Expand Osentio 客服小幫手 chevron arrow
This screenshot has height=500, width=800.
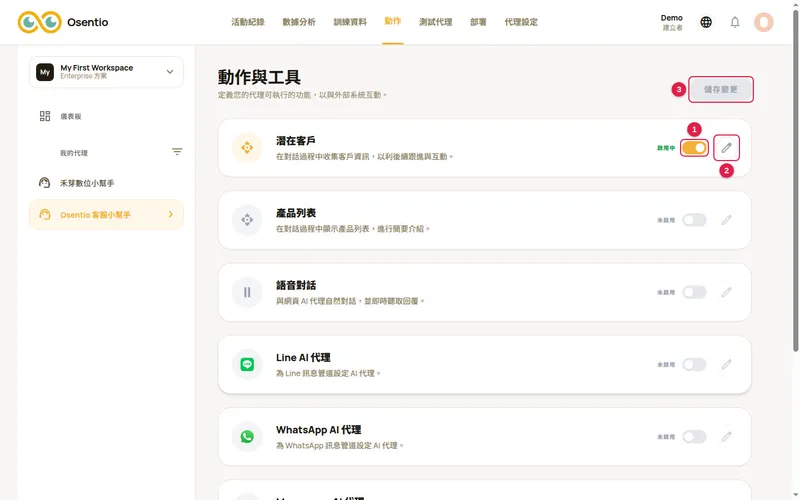pyautogui.click(x=171, y=214)
